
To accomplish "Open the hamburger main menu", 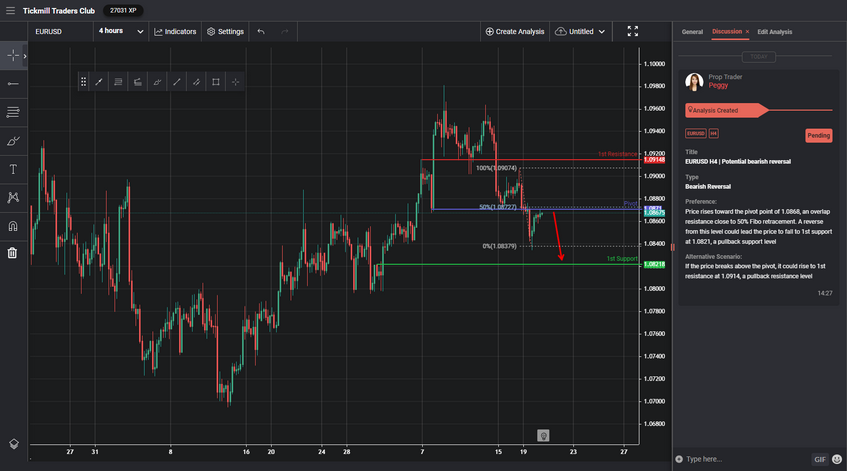I will (10, 10).
